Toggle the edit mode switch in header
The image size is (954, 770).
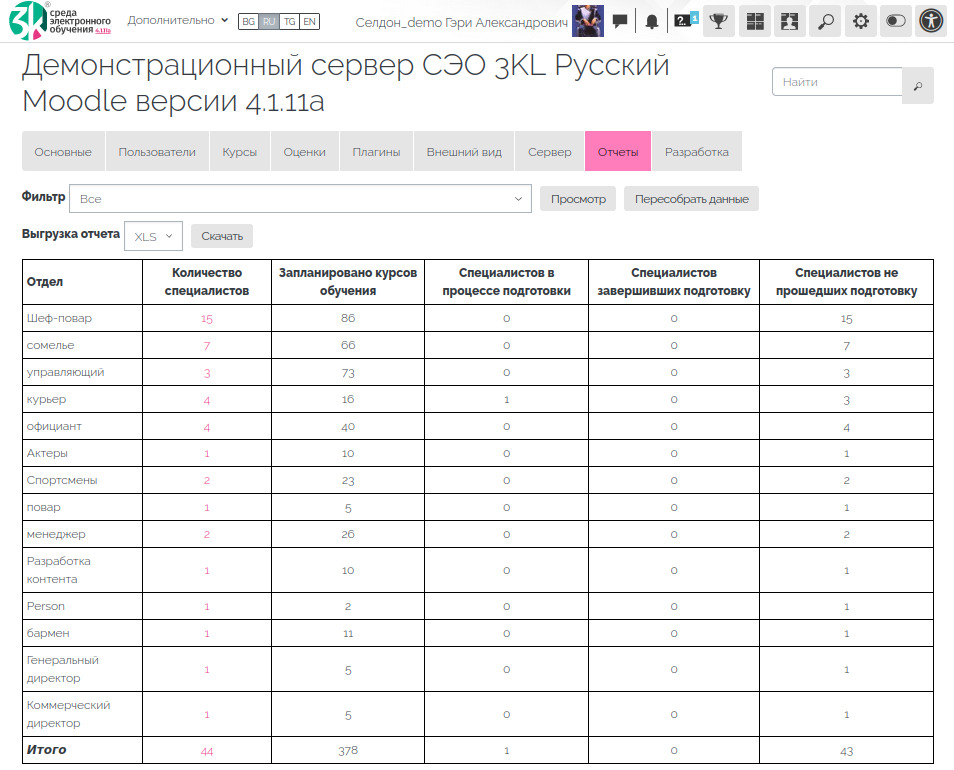895,21
